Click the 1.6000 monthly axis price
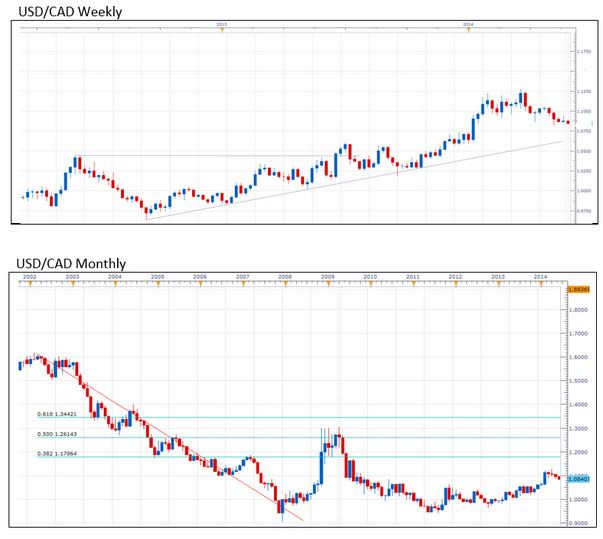 tap(578, 357)
